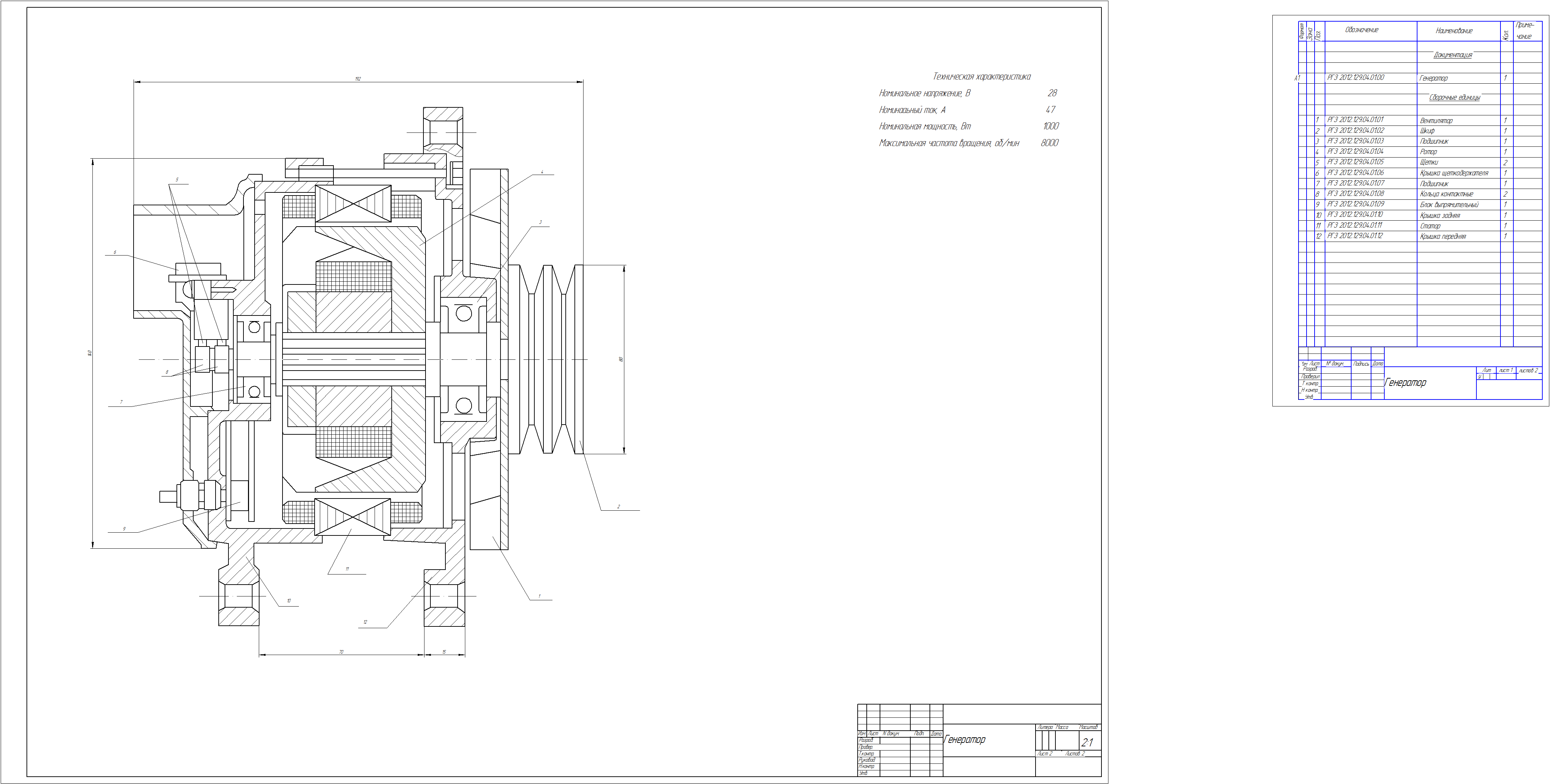Click designation 'РГЗ 2012.129.04.01.00' in specification
This screenshot has width=1550, height=784.
[1355, 78]
